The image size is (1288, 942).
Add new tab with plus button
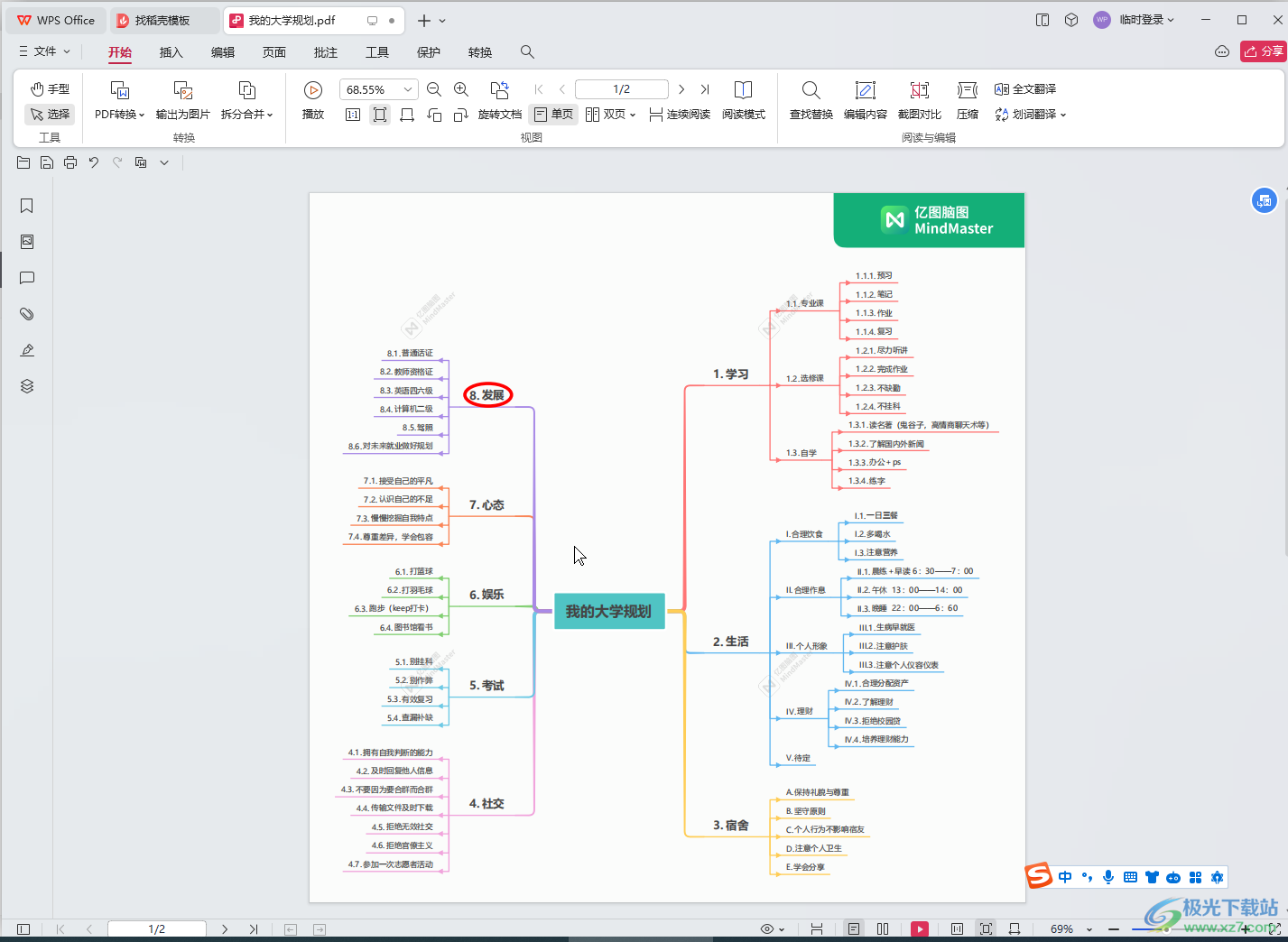424,20
